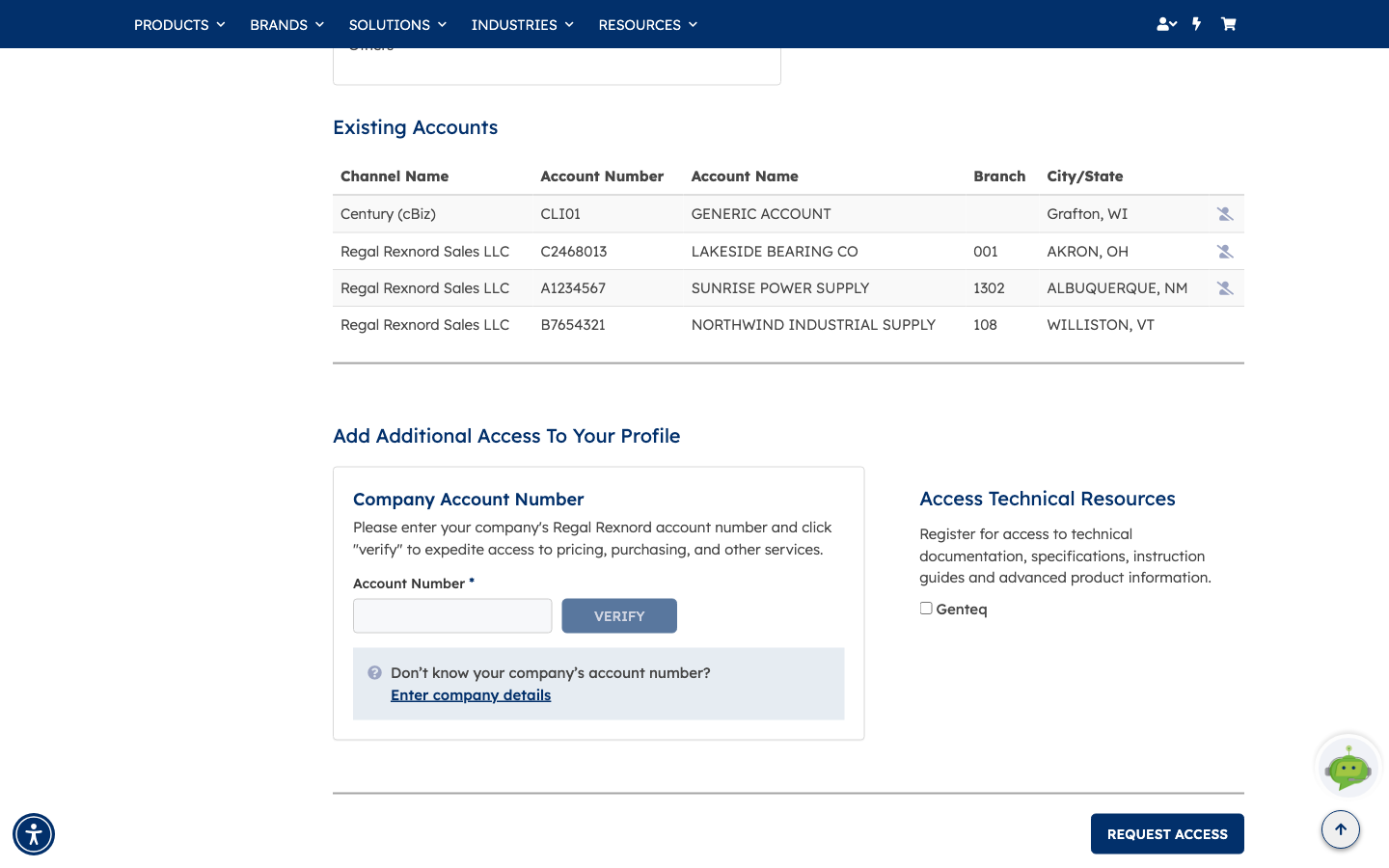Expand the SOLUTIONS dropdown menu

tap(397, 24)
